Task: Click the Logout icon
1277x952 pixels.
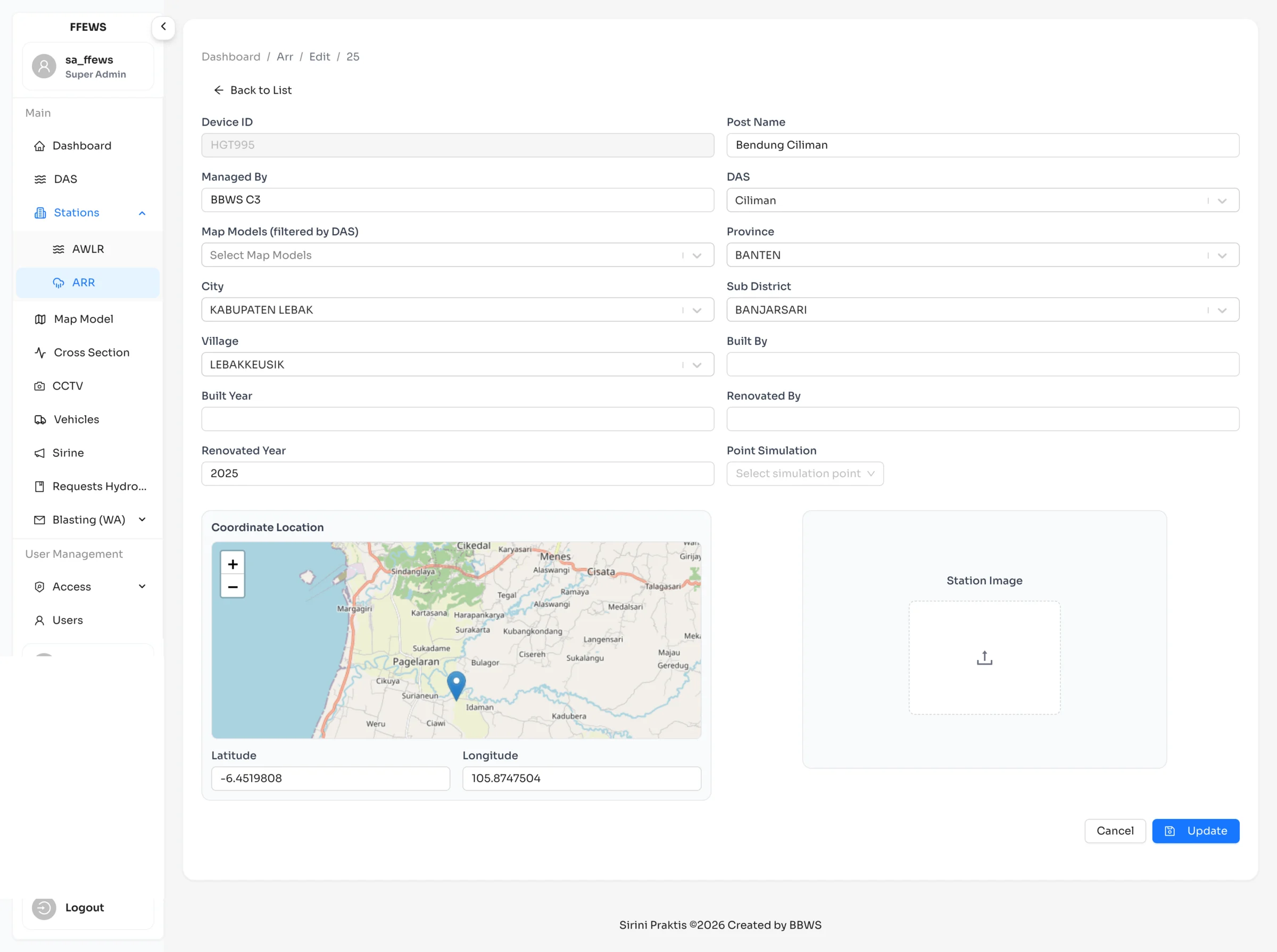Action: click(44, 908)
